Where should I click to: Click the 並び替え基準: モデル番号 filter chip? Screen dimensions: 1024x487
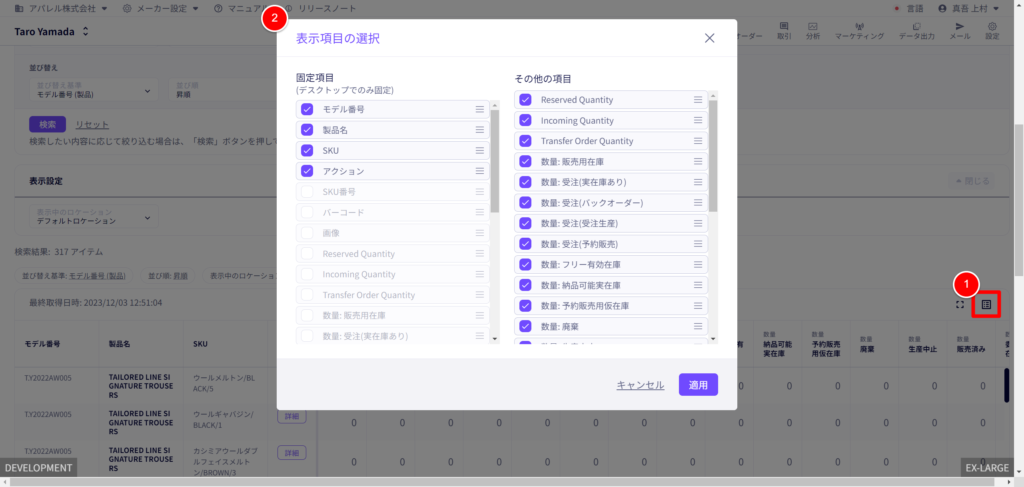coord(74,275)
